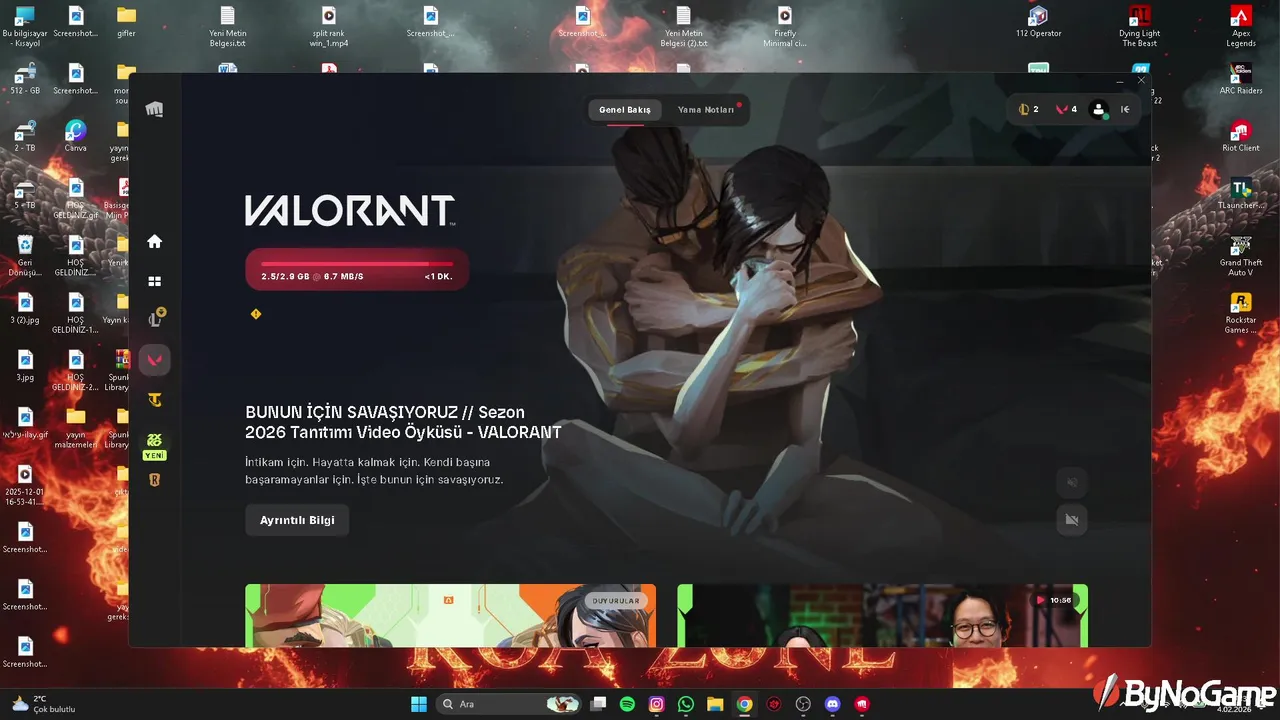Select the Canva desktop shortcut
Screen dimensions: 1280x720
point(75,137)
